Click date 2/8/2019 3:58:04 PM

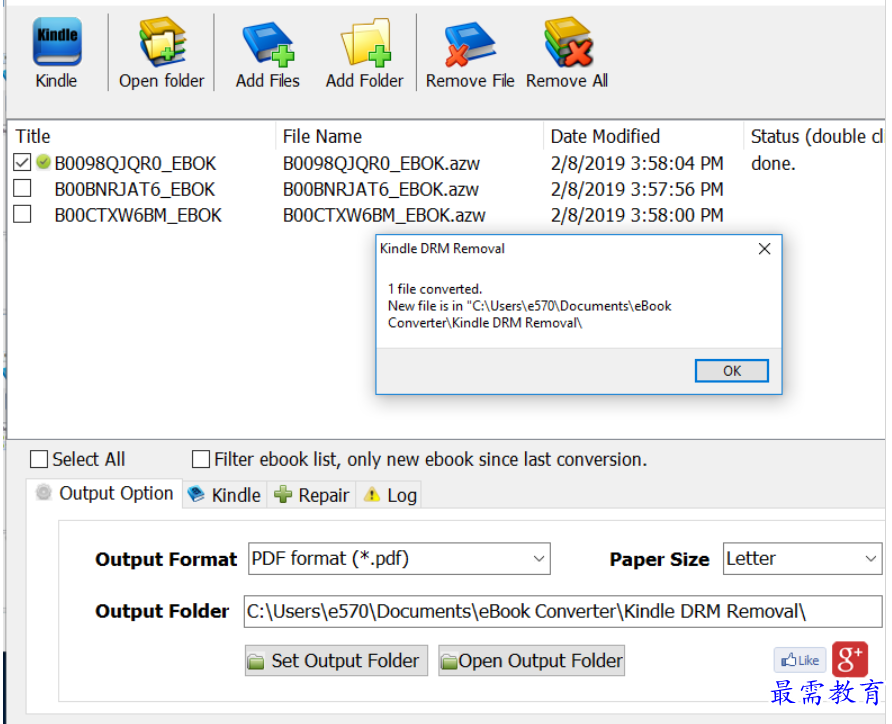(x=637, y=164)
